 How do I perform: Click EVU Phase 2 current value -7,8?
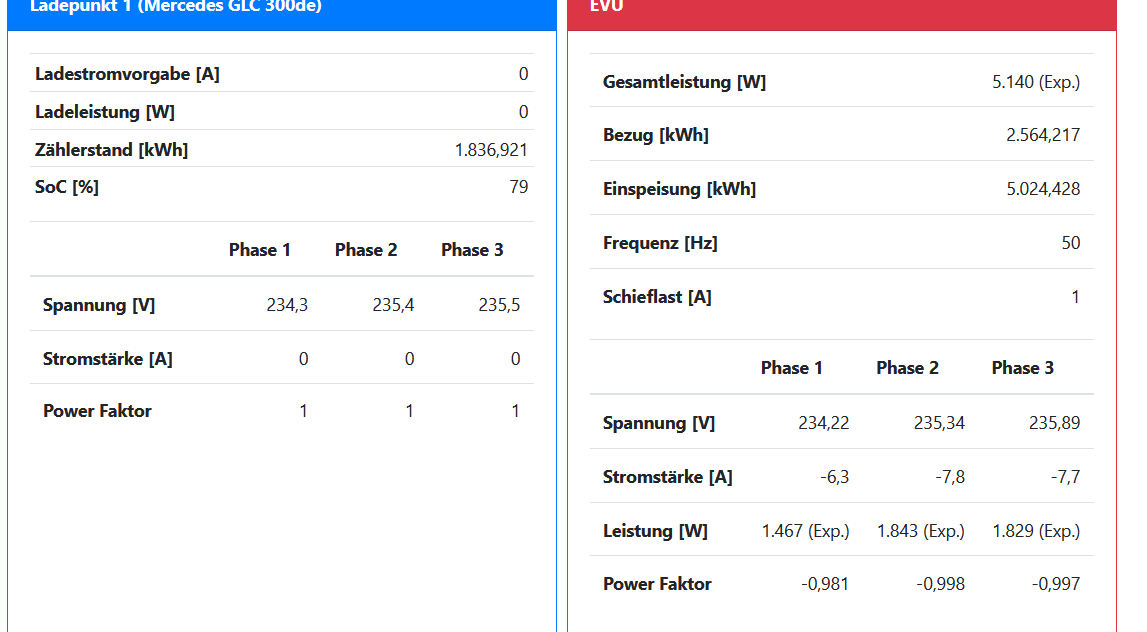click(x=950, y=477)
